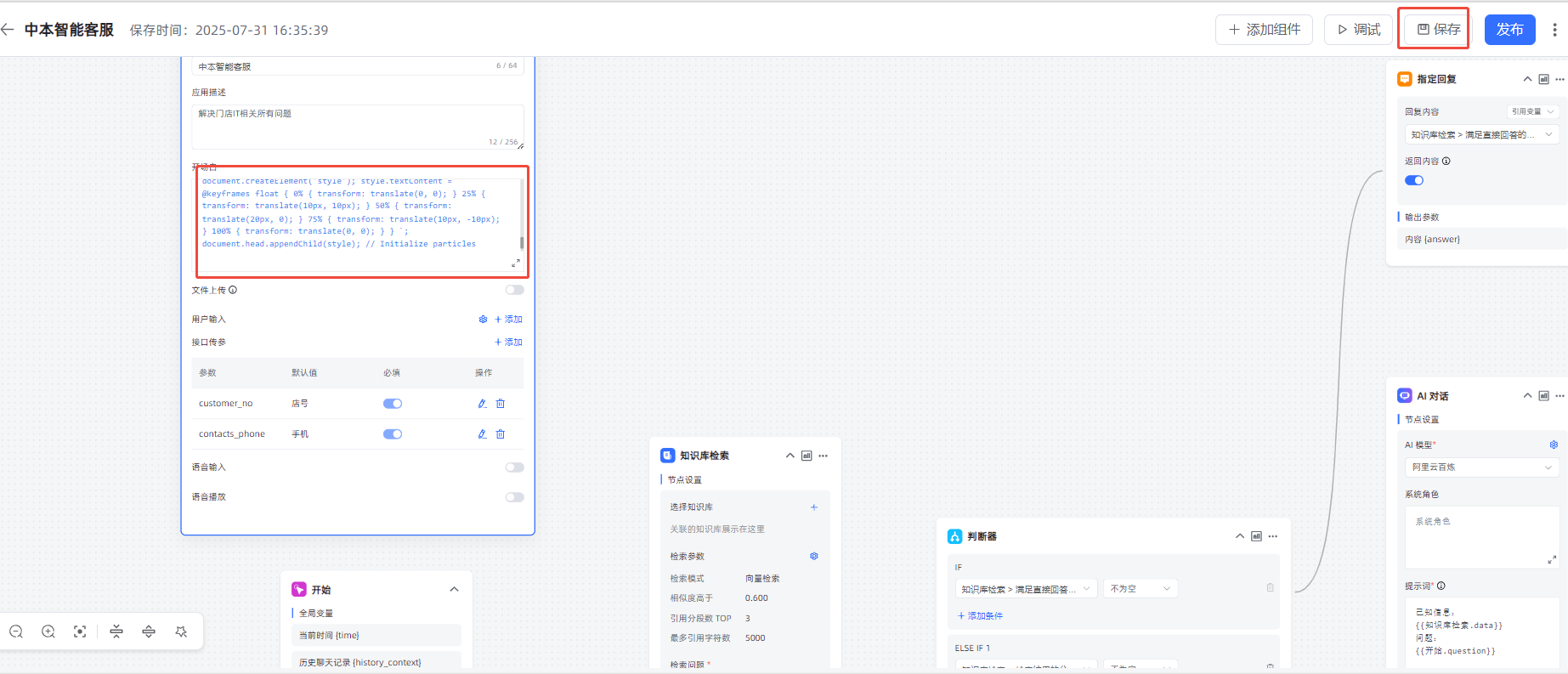Image resolution: width=1568 pixels, height=674 pixels.
Task: Open the top-right vertical more-options menu
Action: pos(1554,30)
